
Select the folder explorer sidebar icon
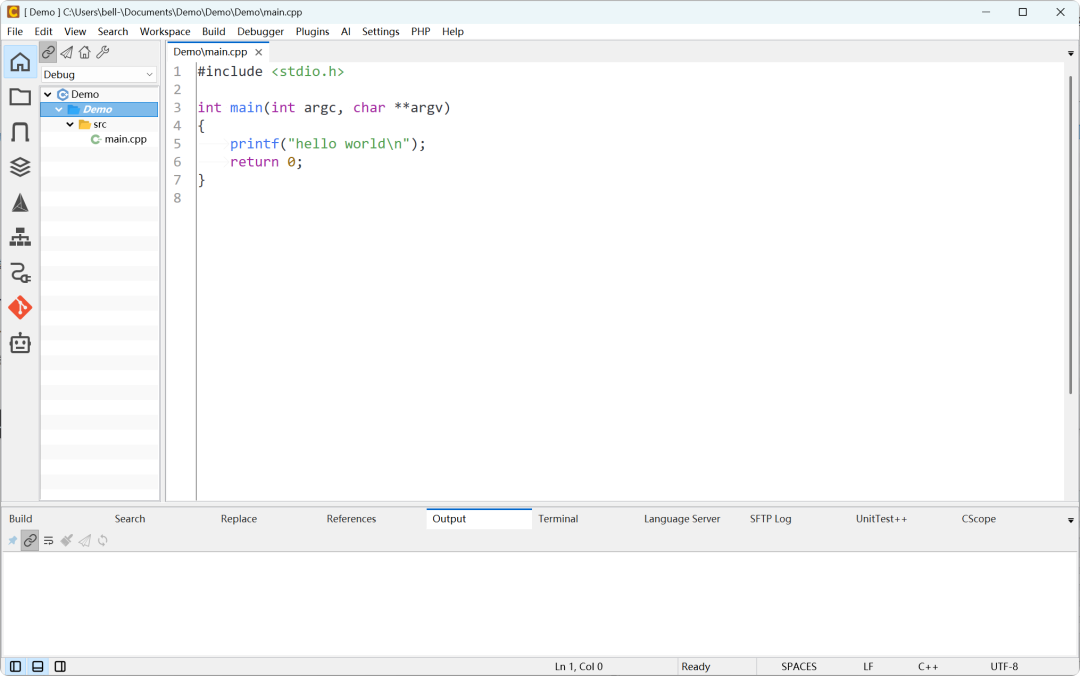tap(20, 97)
